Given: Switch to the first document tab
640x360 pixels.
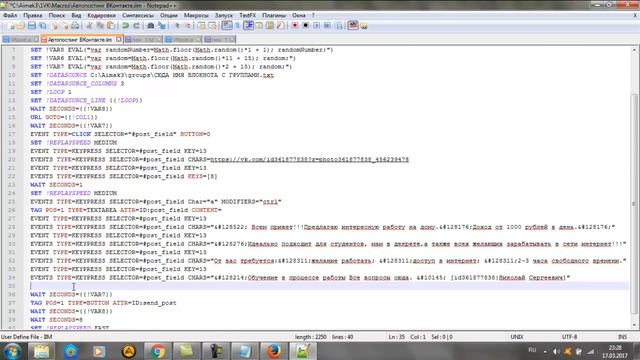Looking at the screenshot, I should tap(21, 40).
